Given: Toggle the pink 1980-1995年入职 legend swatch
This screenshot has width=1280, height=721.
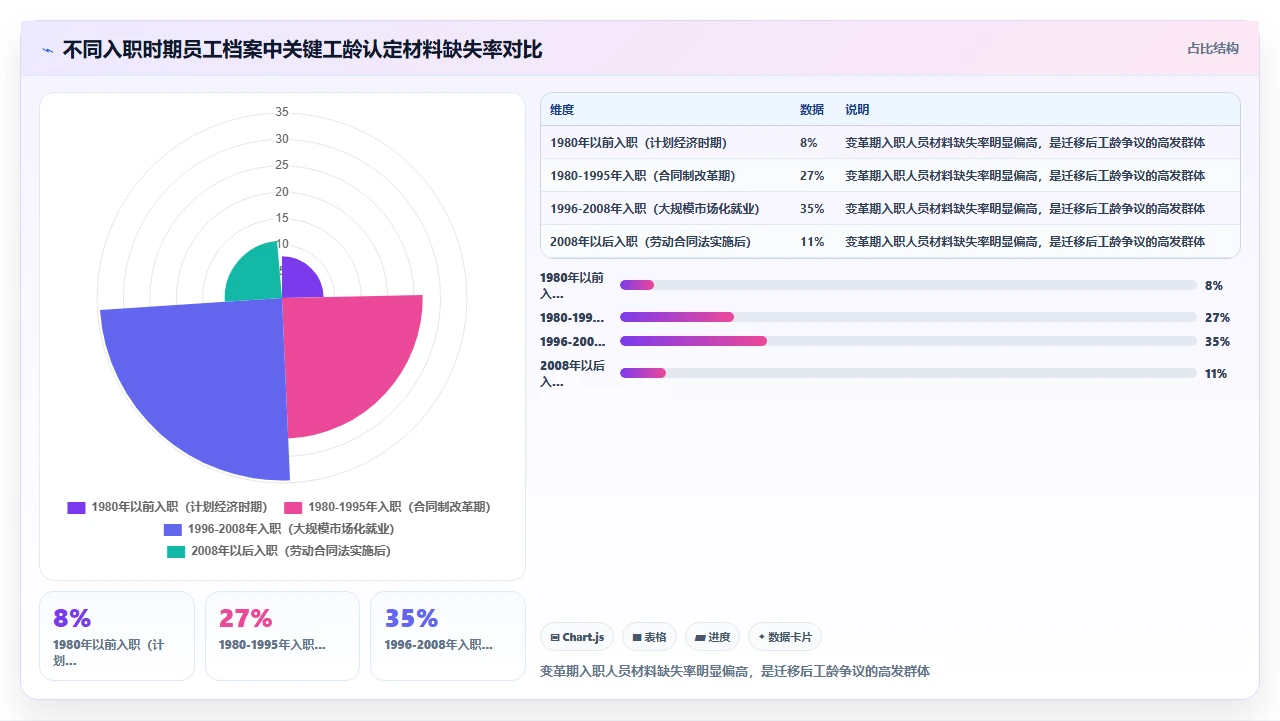Looking at the screenshot, I should tap(293, 507).
